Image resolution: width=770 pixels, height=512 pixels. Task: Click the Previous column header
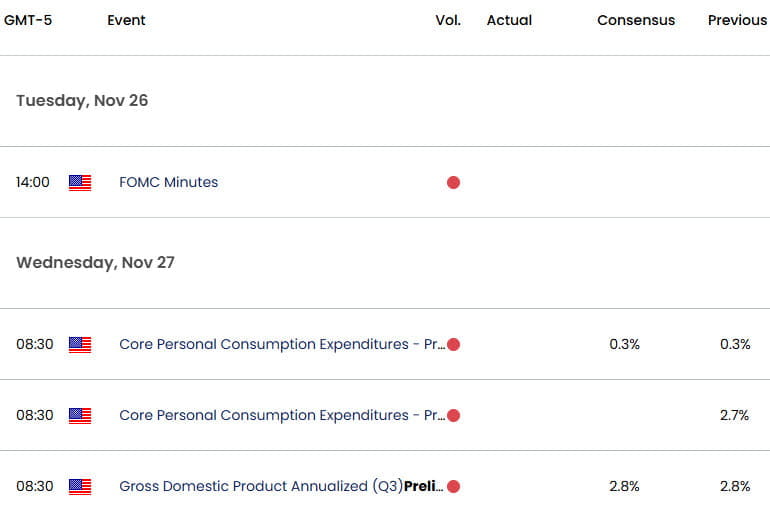pyautogui.click(x=737, y=20)
